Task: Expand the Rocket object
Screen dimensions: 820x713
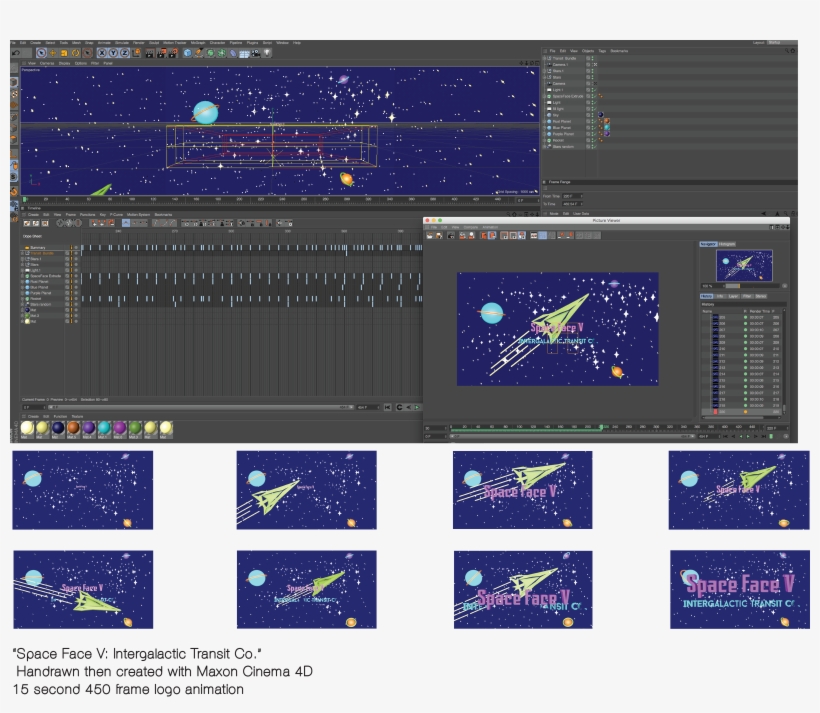Action: [544, 140]
